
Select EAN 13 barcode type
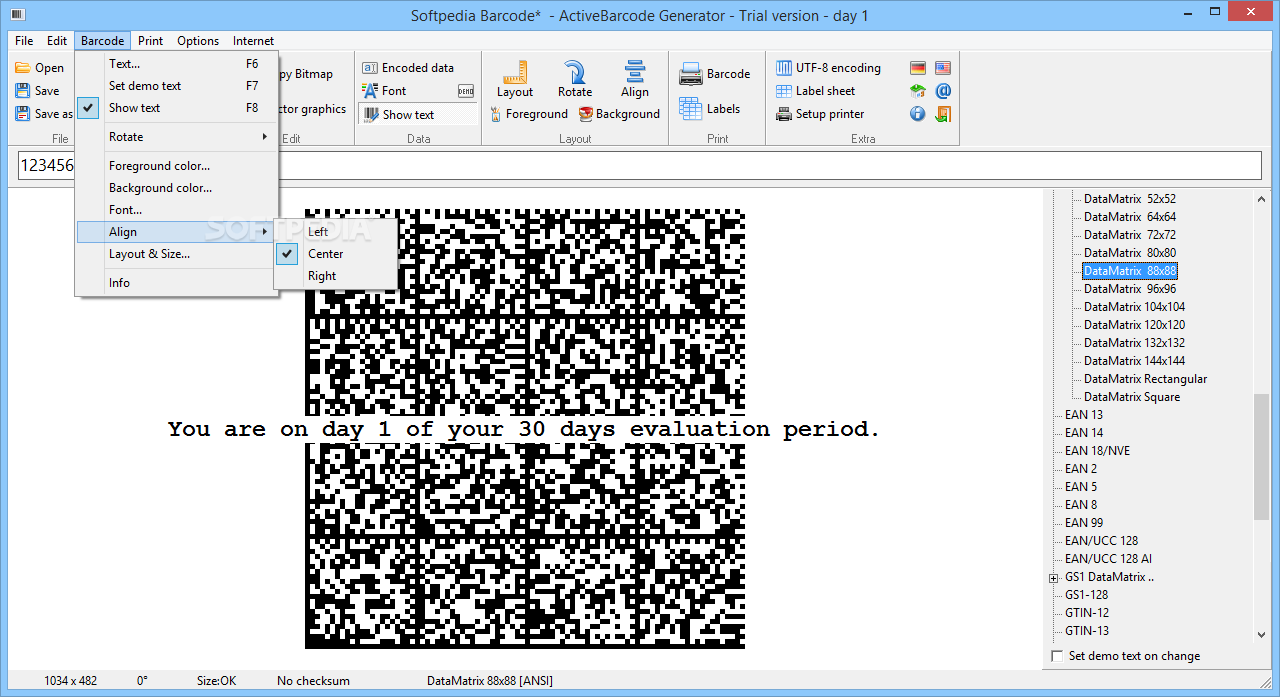(x=1084, y=415)
